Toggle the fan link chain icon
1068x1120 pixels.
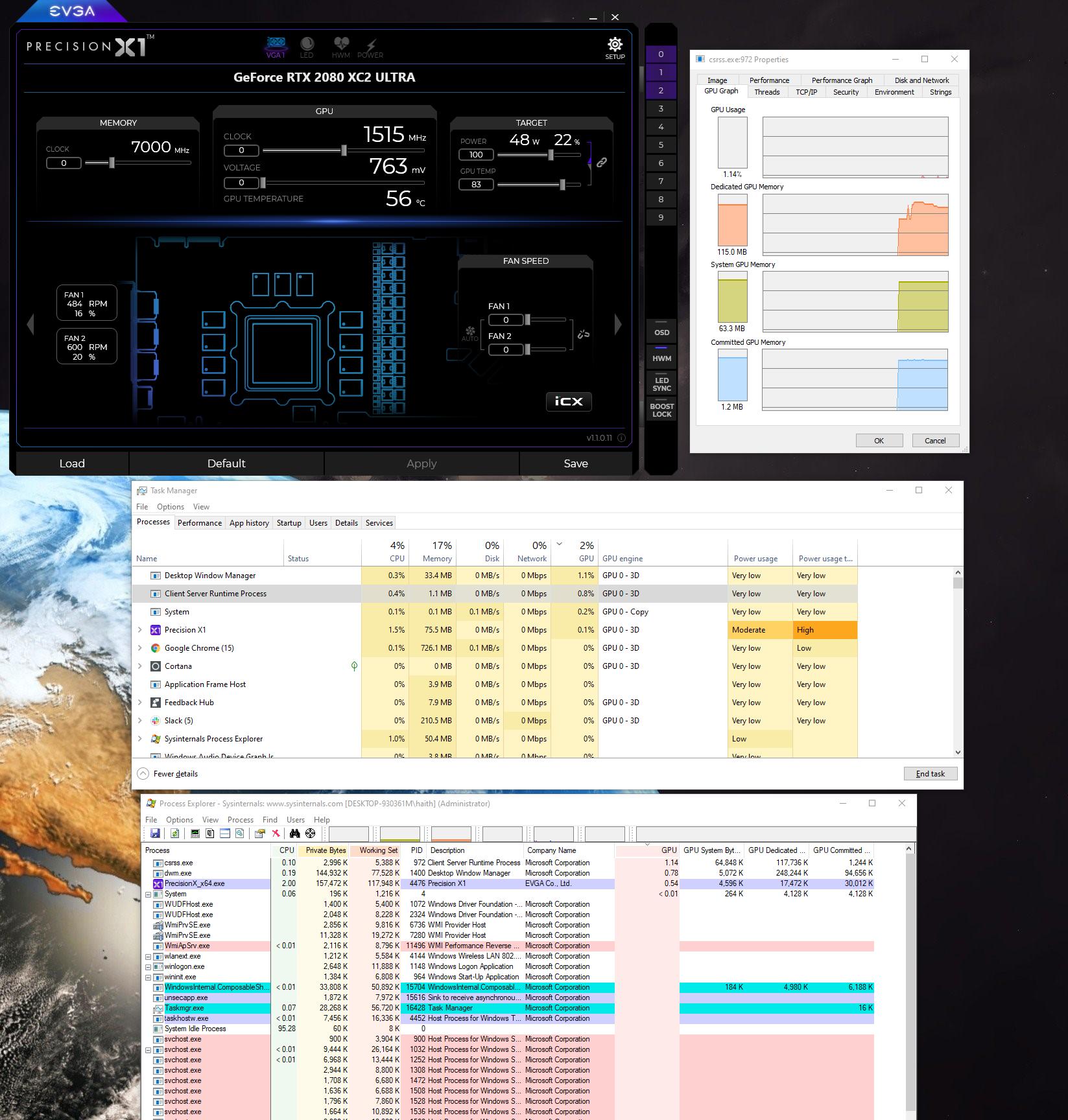(x=584, y=334)
